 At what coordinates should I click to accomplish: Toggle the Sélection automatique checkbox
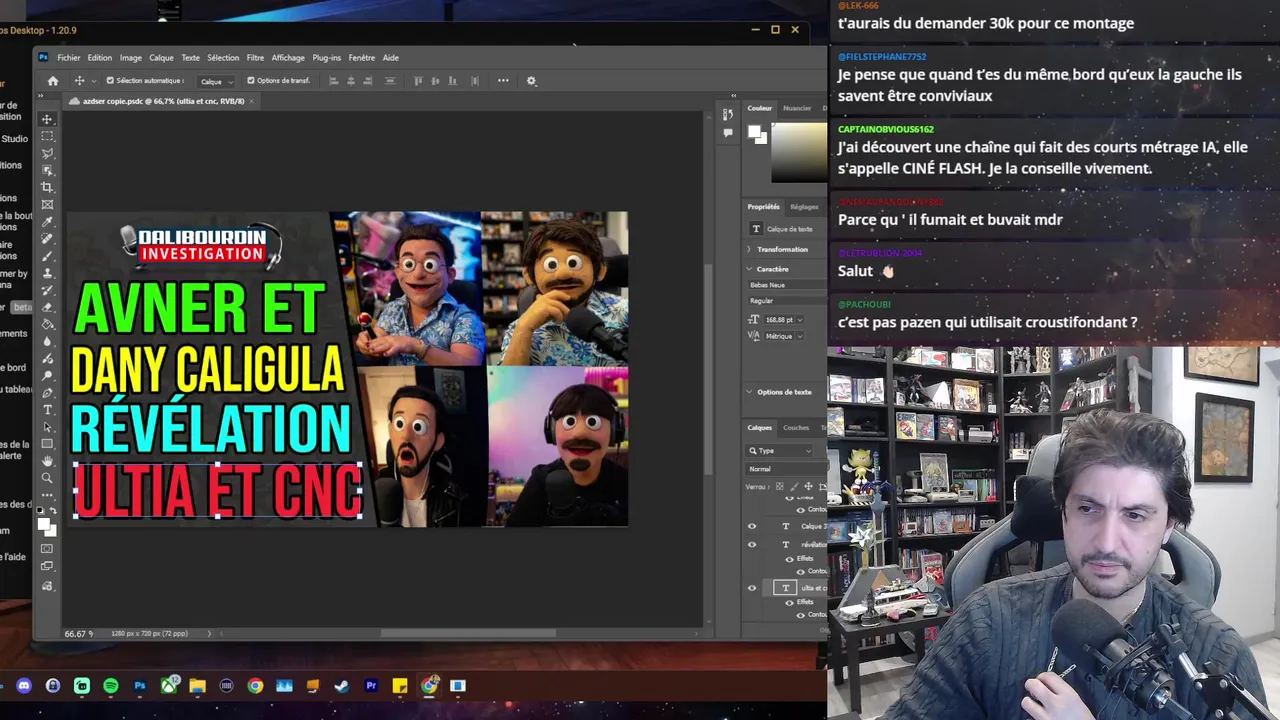[x=110, y=81]
